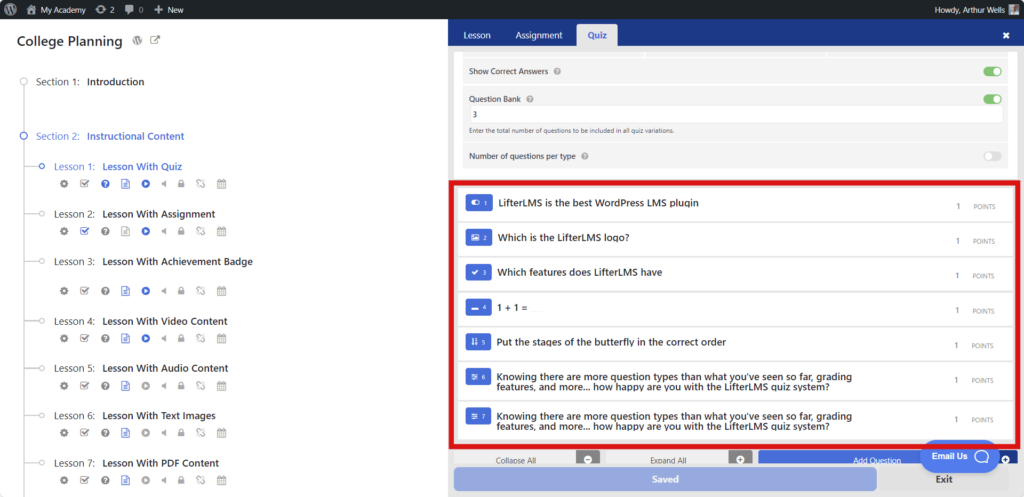
Task: Open Howdy, Arthur Wells account menu
Action: tap(977, 10)
